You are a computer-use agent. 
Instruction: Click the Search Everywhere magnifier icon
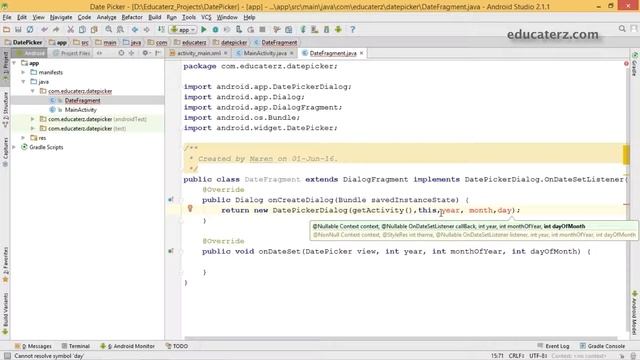pyautogui.click(x=622, y=29)
